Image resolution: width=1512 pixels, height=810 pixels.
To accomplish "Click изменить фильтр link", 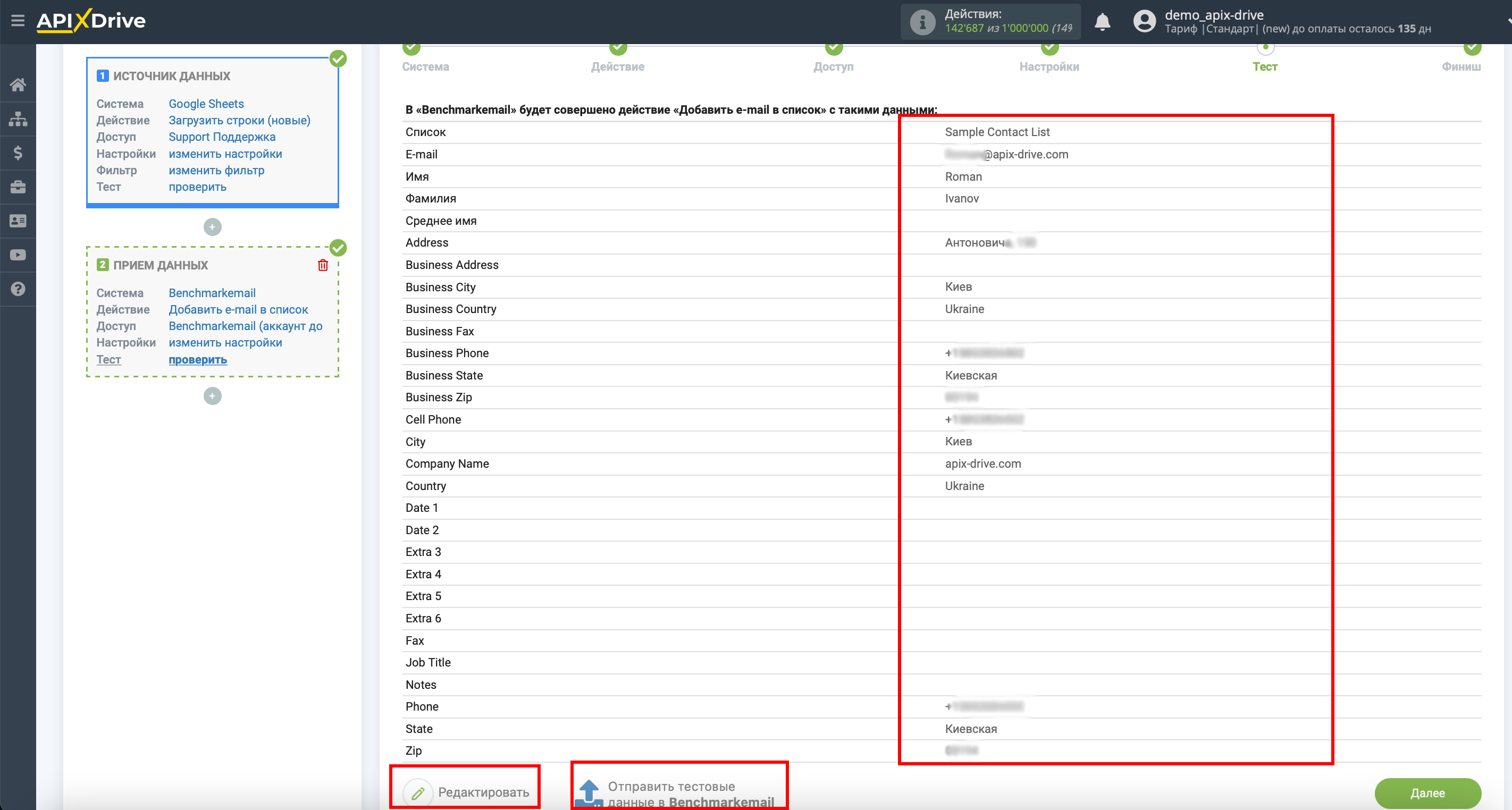I will [x=216, y=170].
